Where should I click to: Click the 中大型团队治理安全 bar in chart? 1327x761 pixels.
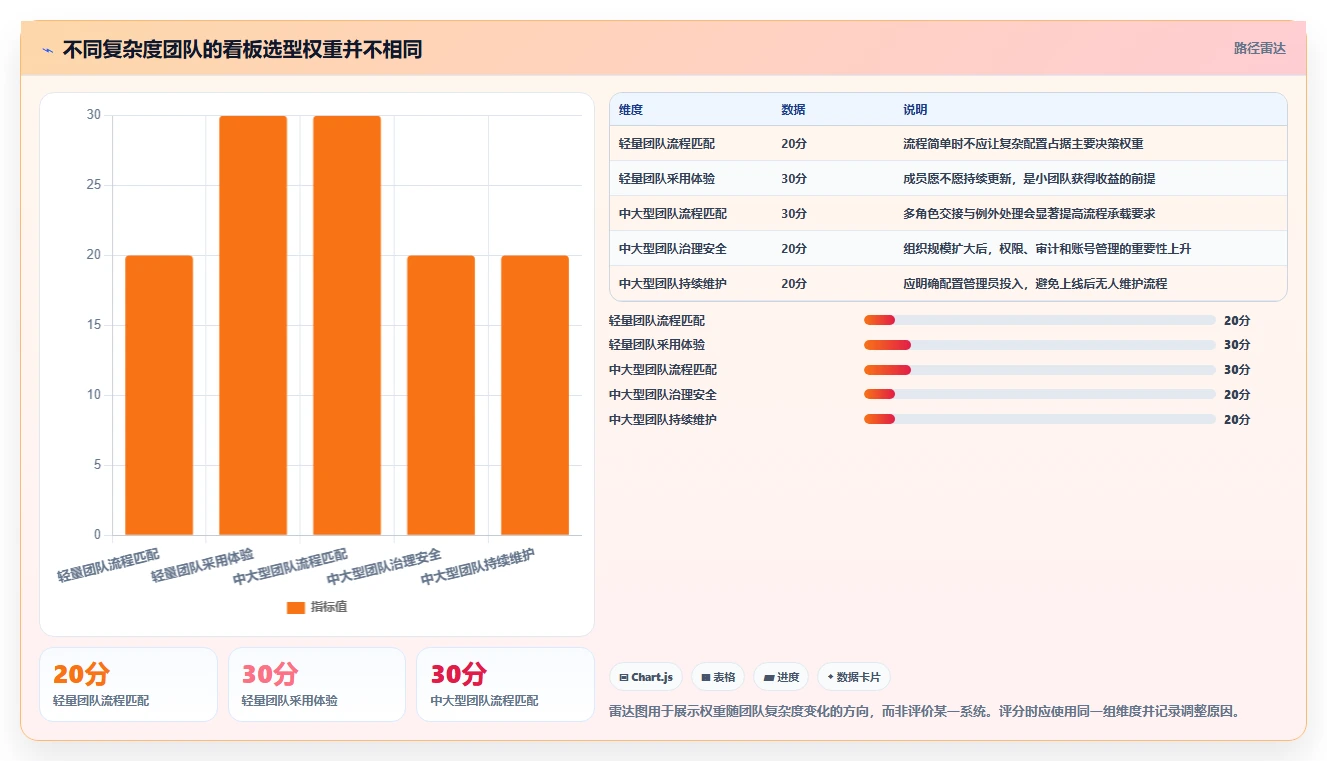[441, 395]
